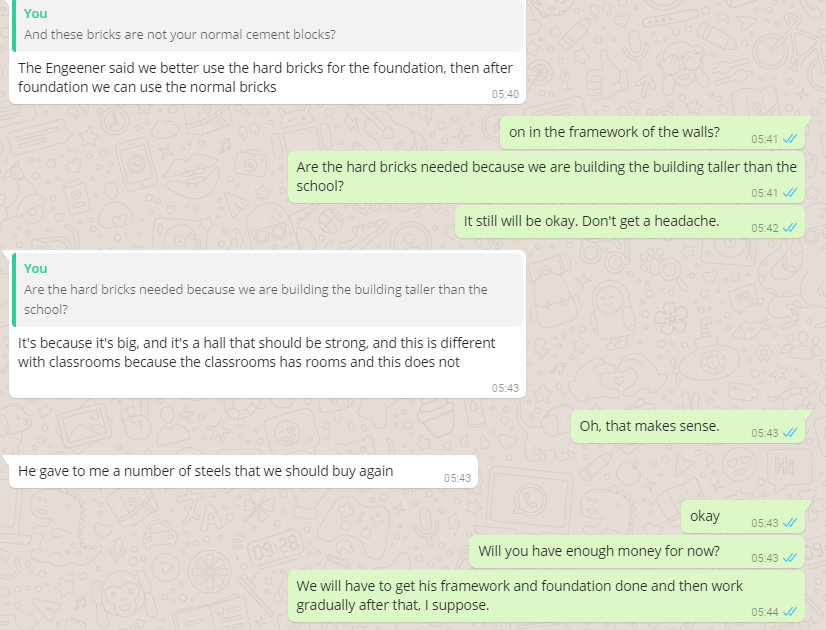Click ticks on sent "Are the hard bricks needed" message

click(x=790, y=193)
